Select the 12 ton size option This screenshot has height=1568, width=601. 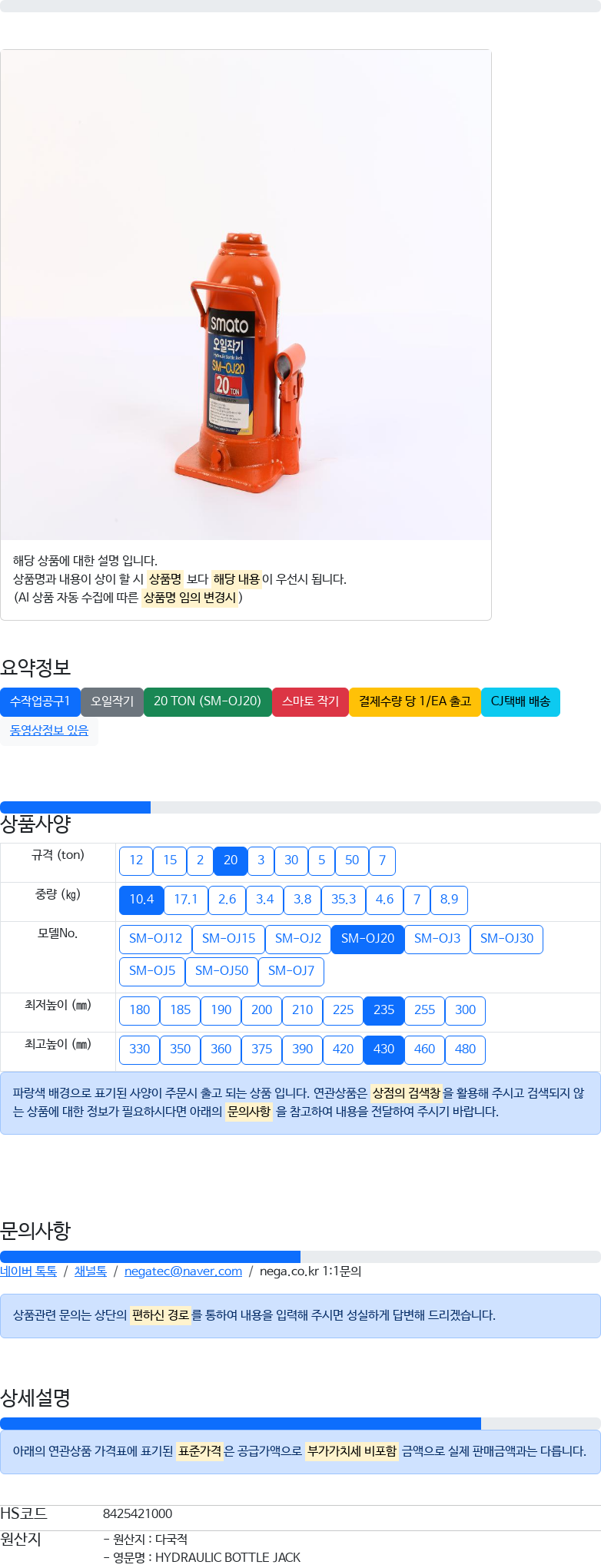(x=136, y=860)
